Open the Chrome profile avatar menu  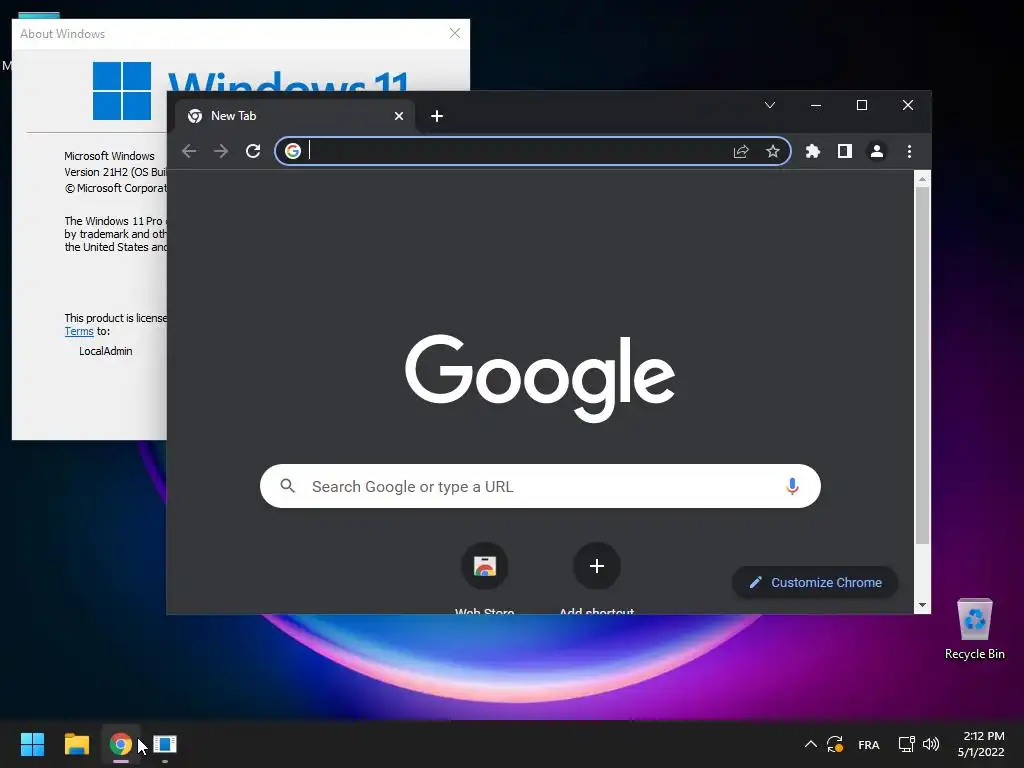point(876,152)
